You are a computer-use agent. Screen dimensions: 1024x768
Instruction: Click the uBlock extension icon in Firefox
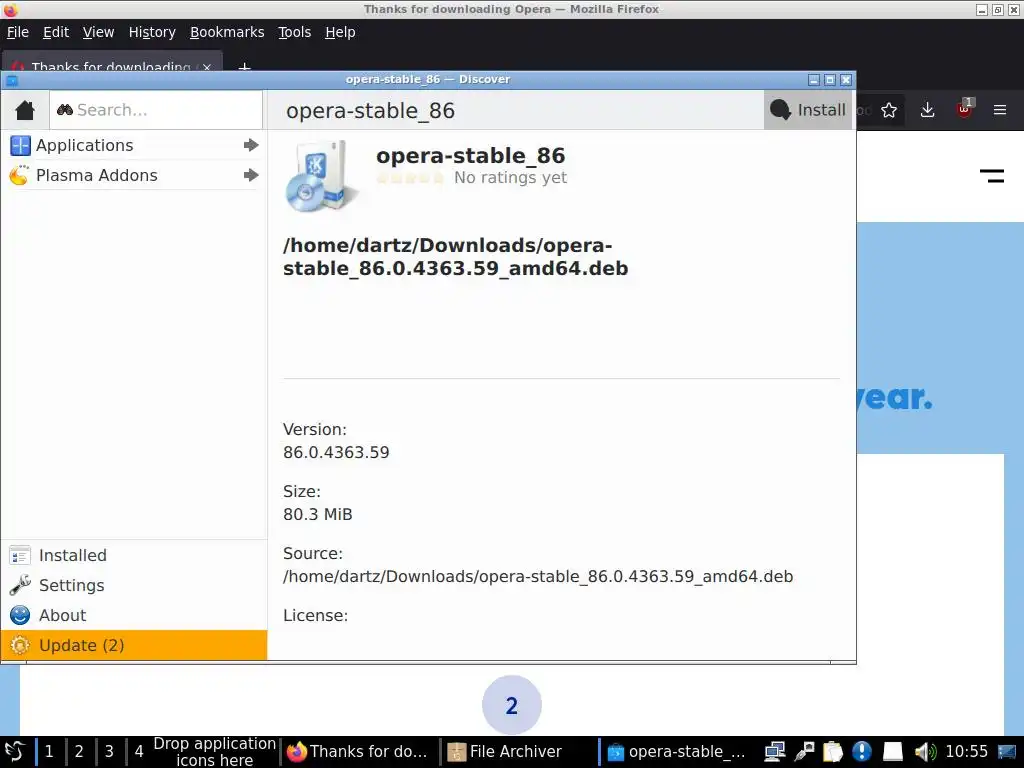965,108
